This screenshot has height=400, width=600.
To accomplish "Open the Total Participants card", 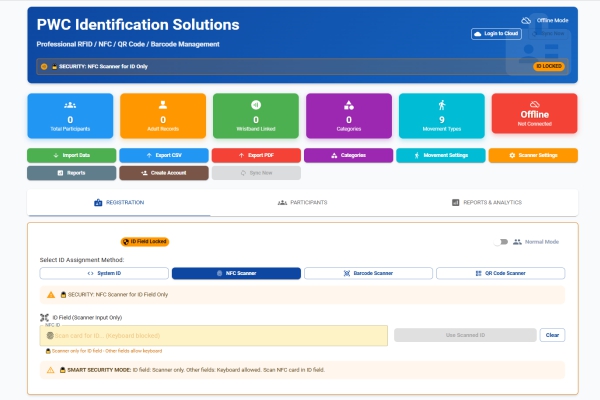I will point(70,116).
